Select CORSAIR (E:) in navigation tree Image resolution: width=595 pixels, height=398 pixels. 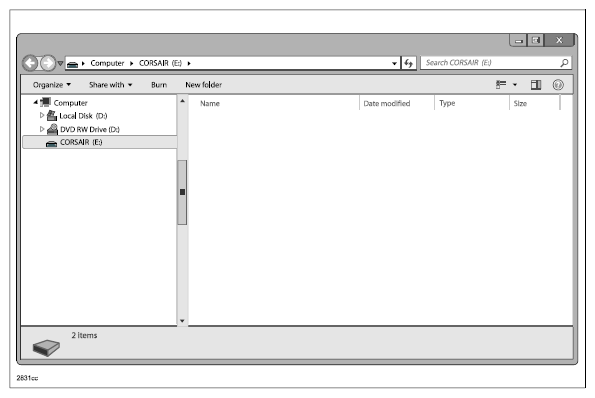(100, 142)
